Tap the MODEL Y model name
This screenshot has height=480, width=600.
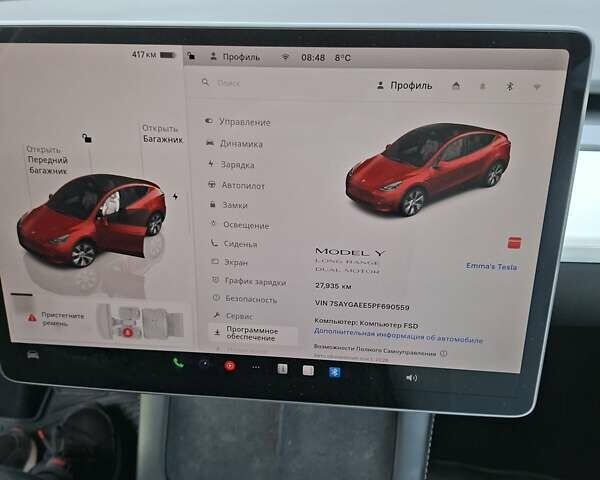point(350,252)
